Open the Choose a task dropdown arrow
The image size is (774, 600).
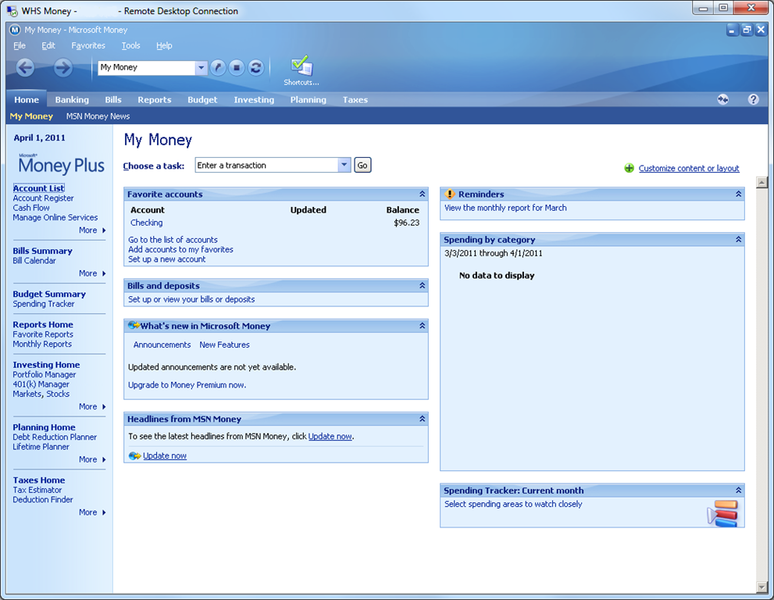pos(344,165)
